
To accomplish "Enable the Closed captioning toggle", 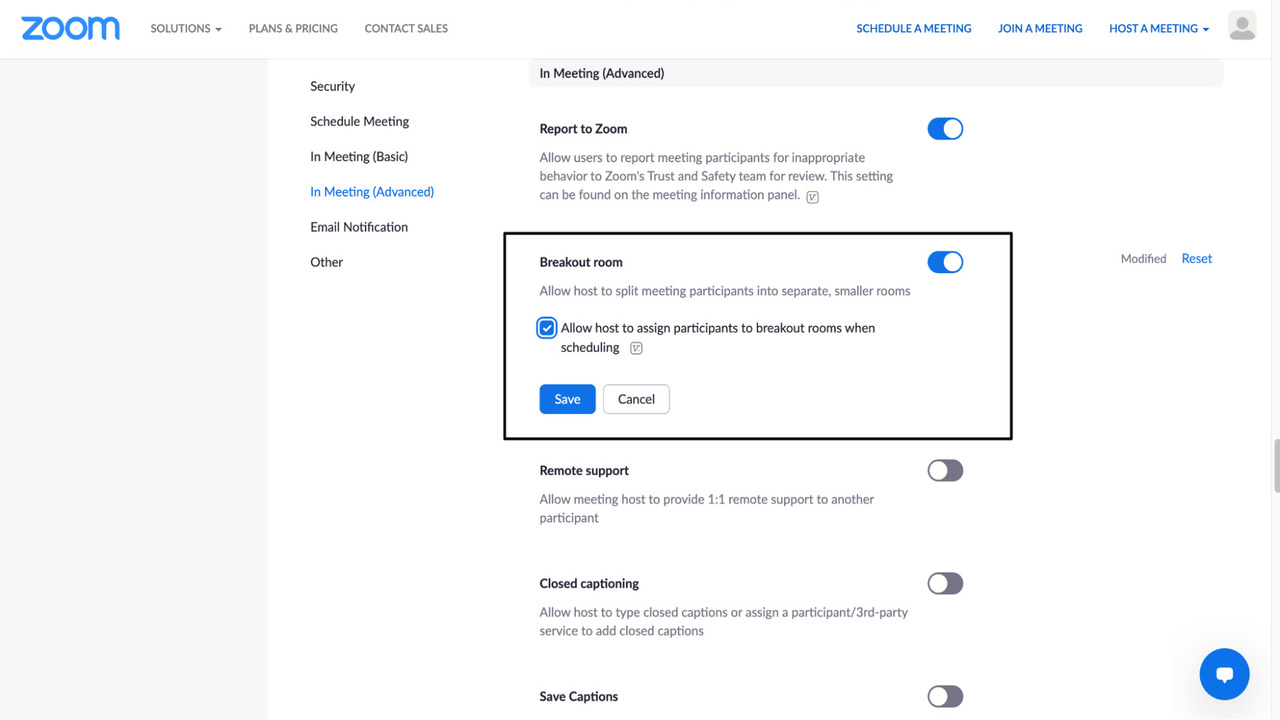I will coord(945,584).
